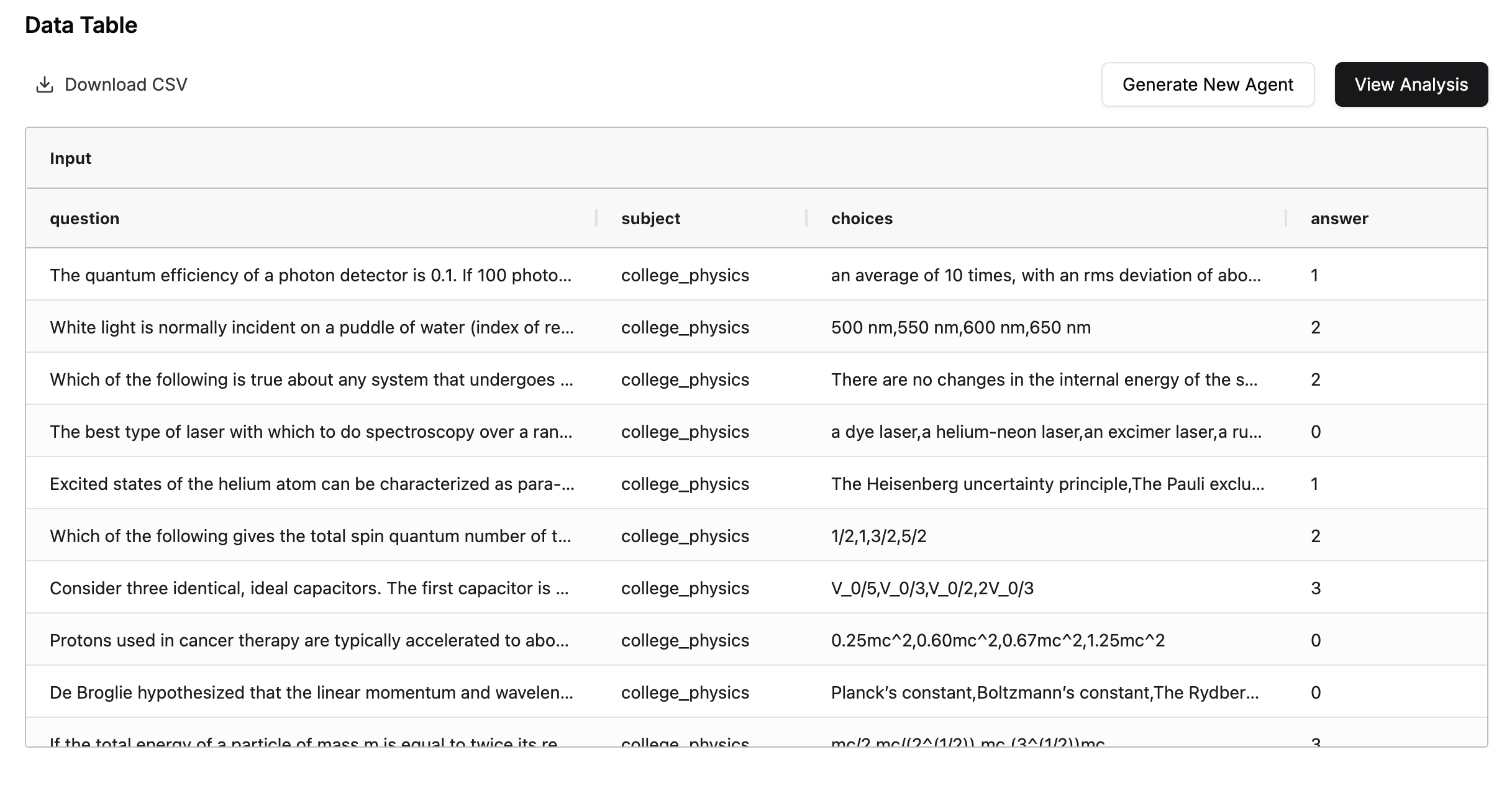Click choices cell 'V_0/5,V_0/3,V_0/2,2V_0/3'

(x=932, y=588)
